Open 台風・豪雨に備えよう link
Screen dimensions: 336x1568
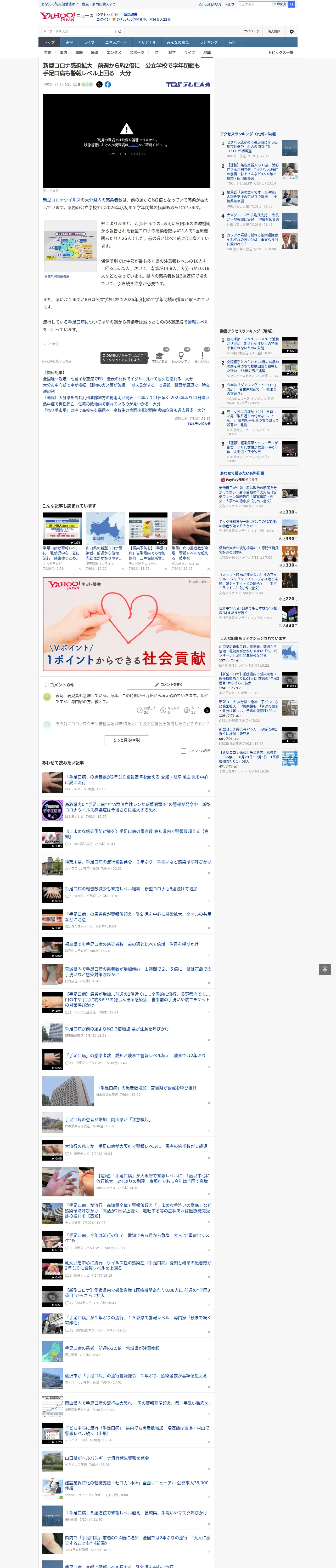pyautogui.click(x=99, y=4)
